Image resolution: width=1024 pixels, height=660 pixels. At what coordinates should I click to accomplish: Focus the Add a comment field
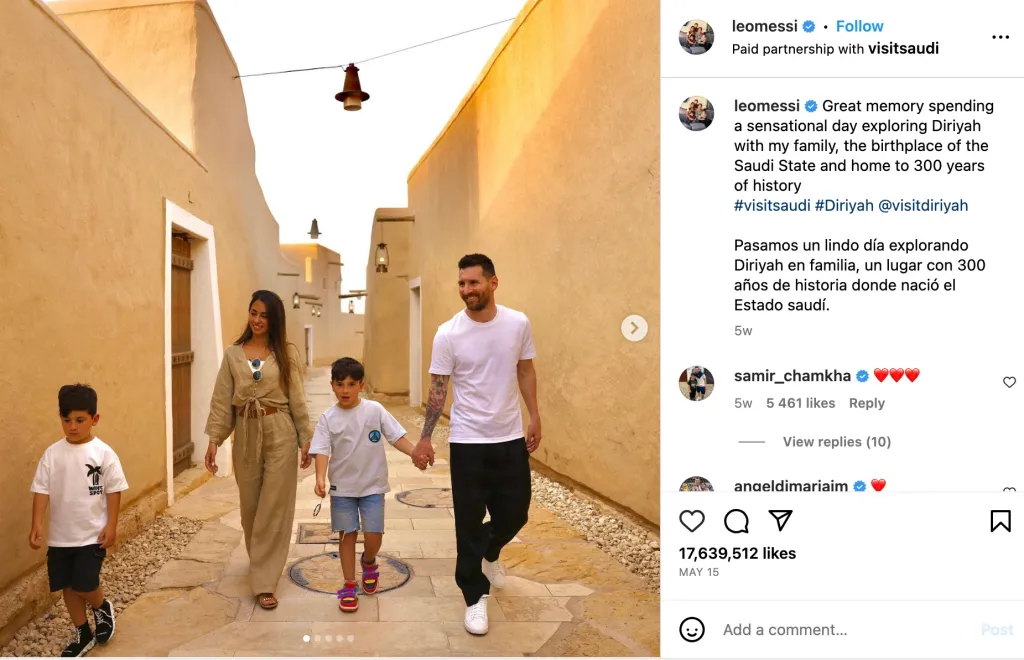[849, 629]
